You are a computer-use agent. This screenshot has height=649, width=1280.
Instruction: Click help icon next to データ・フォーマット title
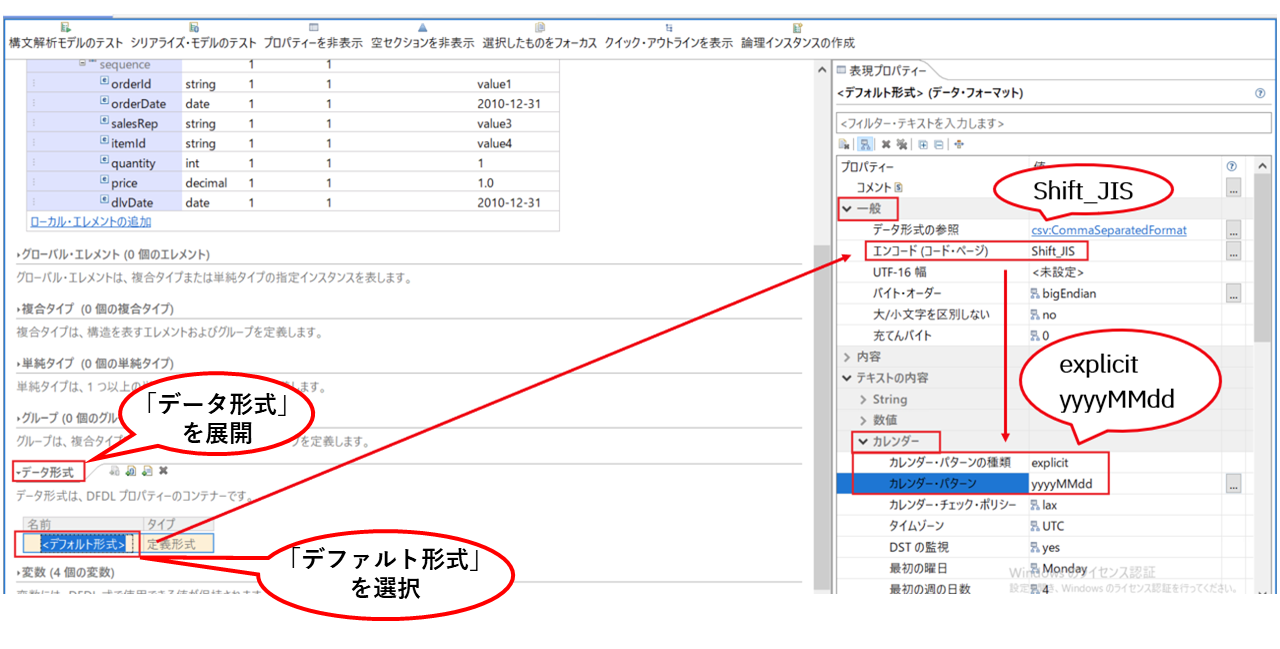pyautogui.click(x=1260, y=93)
